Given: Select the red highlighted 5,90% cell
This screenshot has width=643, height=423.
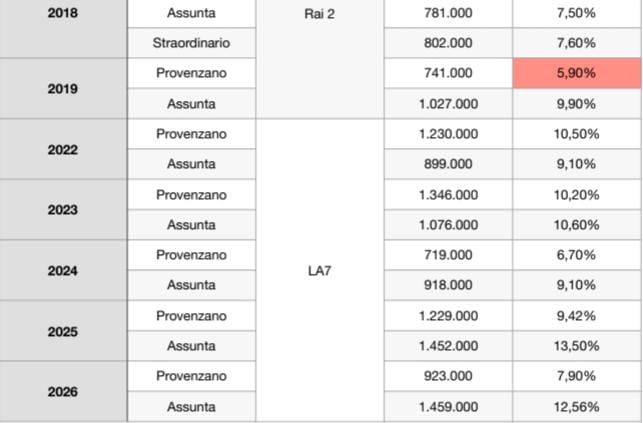Looking at the screenshot, I should 577,73.
